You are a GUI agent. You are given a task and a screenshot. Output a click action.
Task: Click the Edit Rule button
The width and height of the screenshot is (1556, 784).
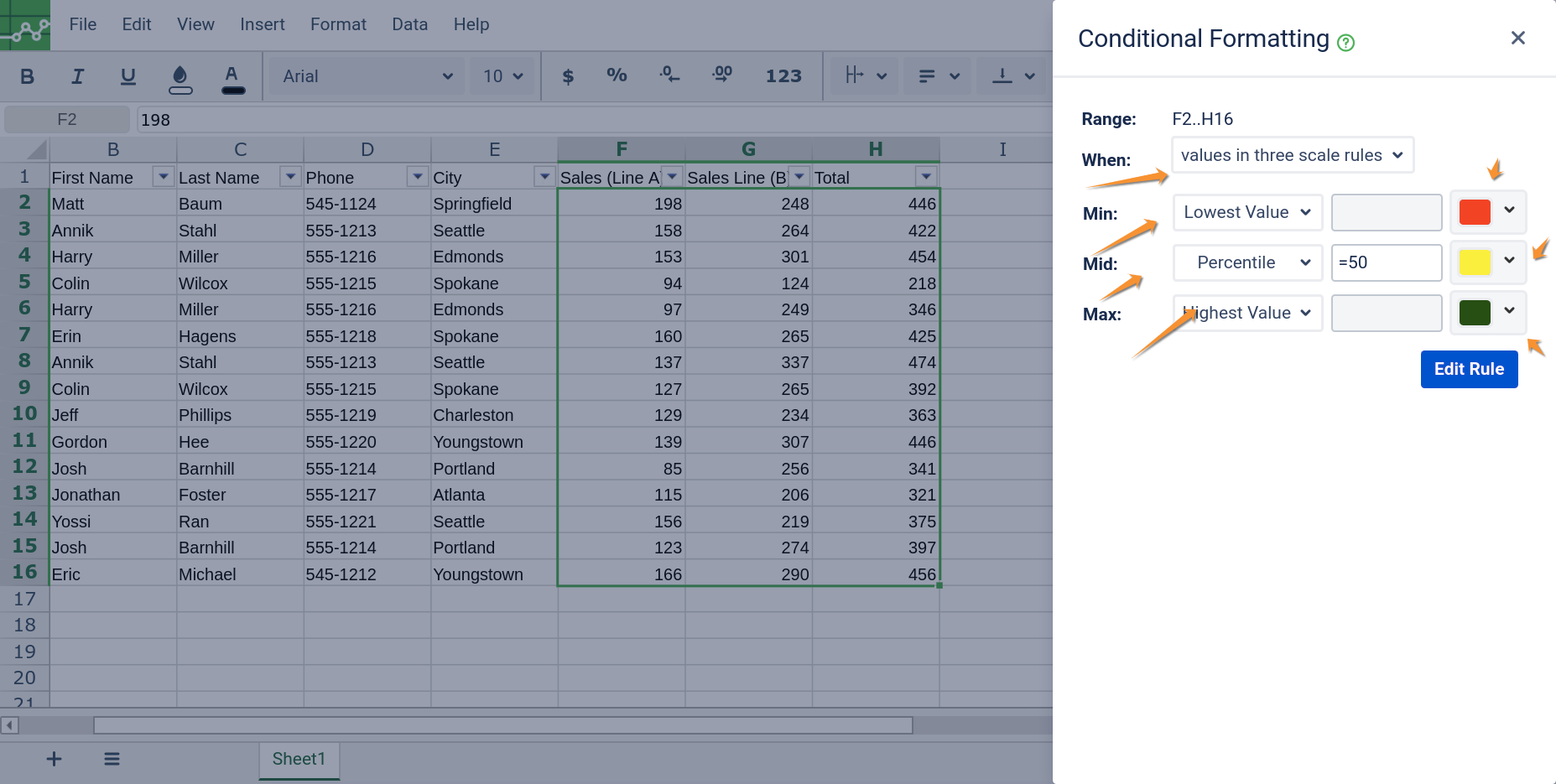[1468, 369]
